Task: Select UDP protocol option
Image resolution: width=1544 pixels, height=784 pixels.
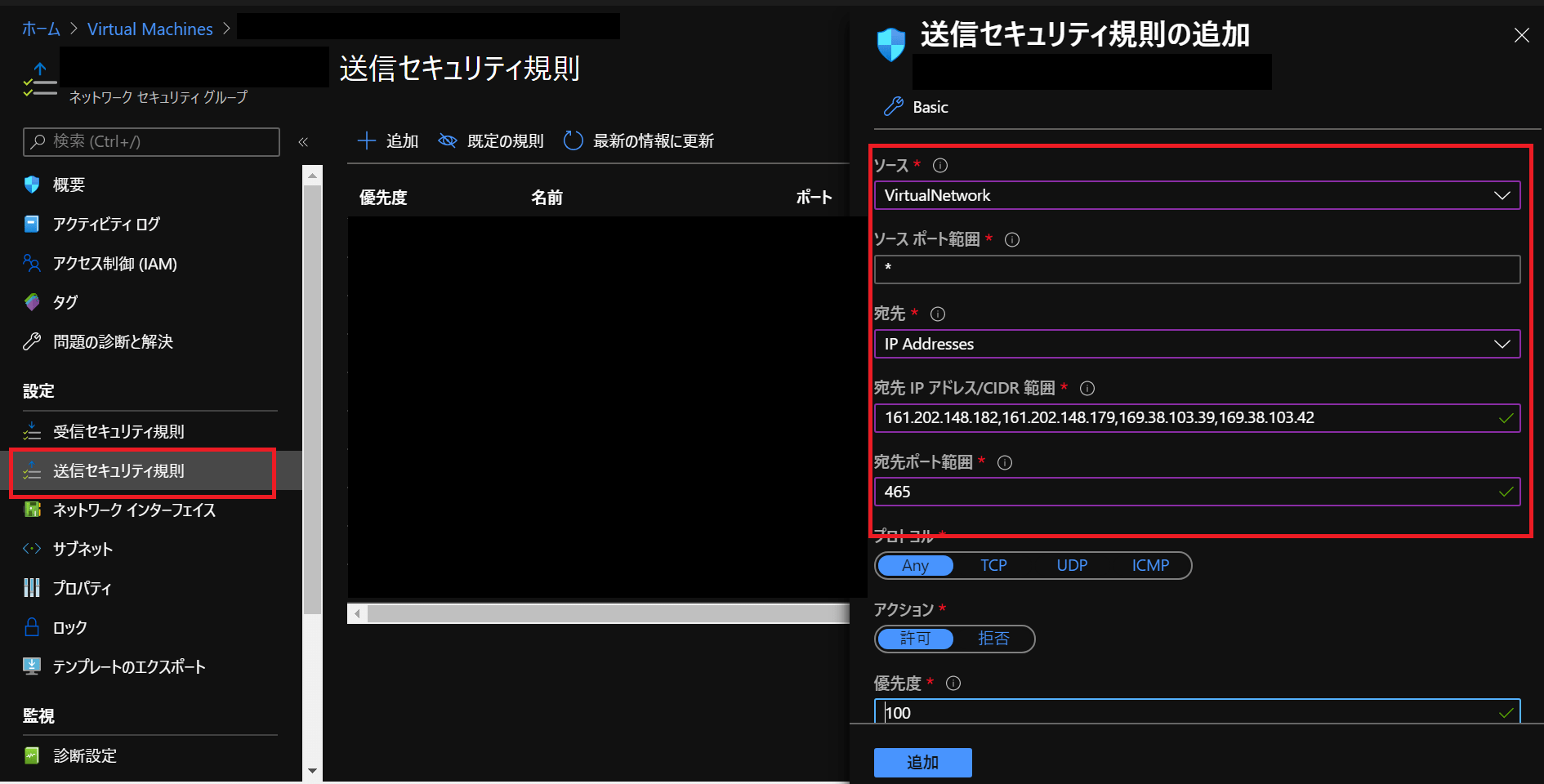Action: click(1072, 565)
